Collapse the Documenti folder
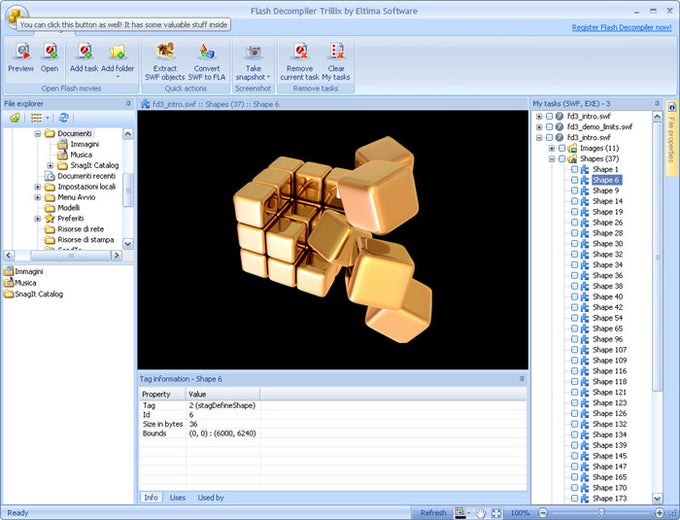The height and width of the screenshot is (520, 680). [x=38, y=133]
